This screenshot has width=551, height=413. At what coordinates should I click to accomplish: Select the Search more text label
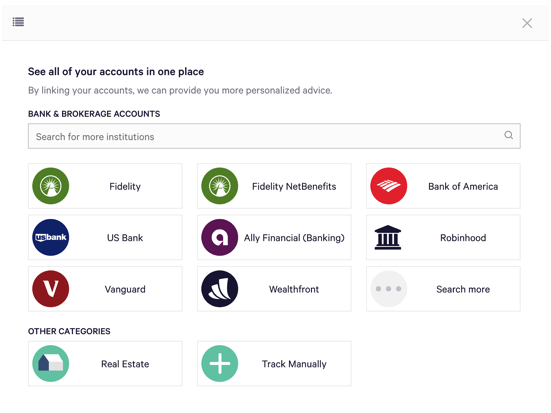click(x=463, y=289)
